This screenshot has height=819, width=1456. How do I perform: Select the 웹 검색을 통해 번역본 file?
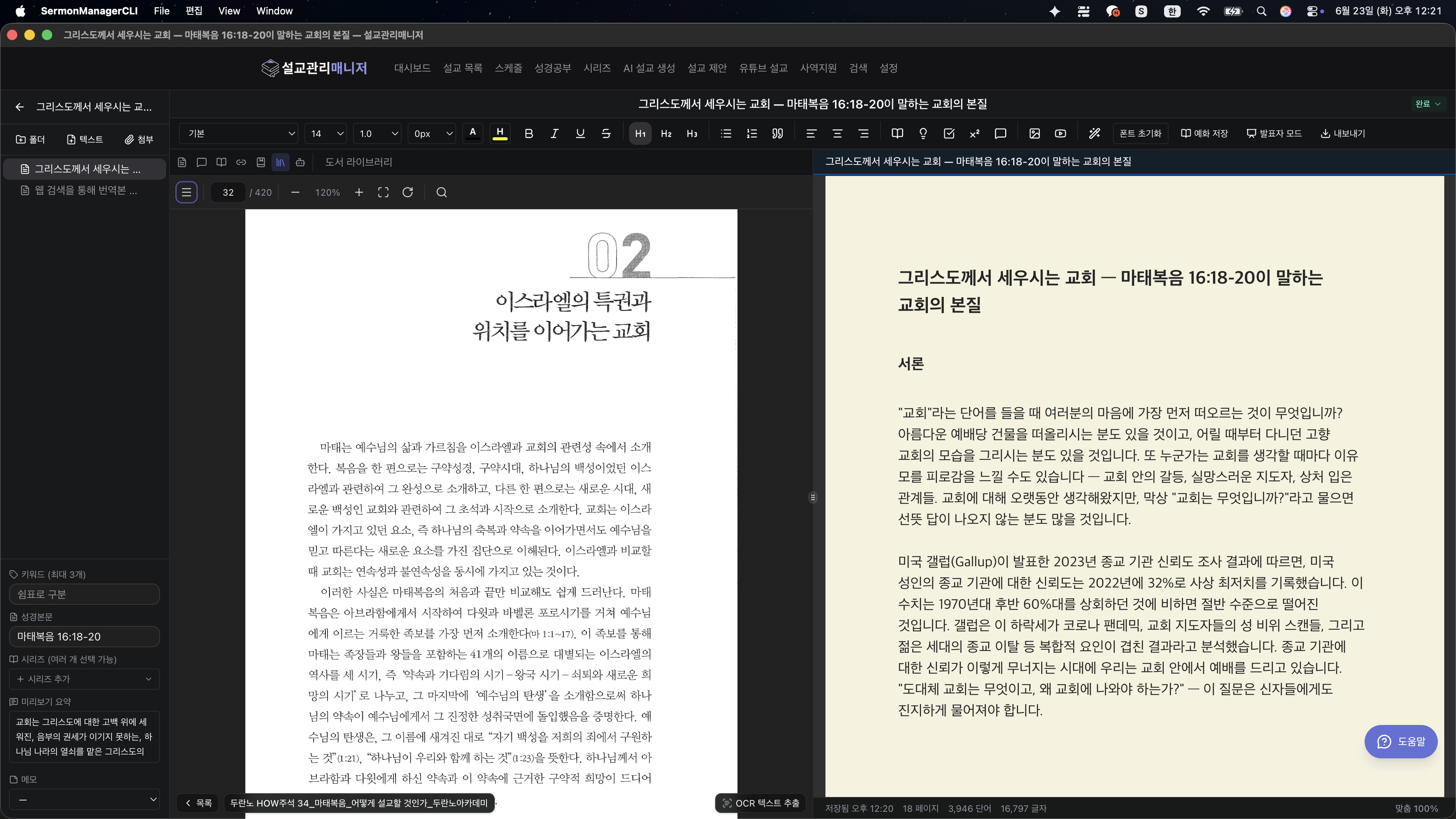[x=84, y=190]
